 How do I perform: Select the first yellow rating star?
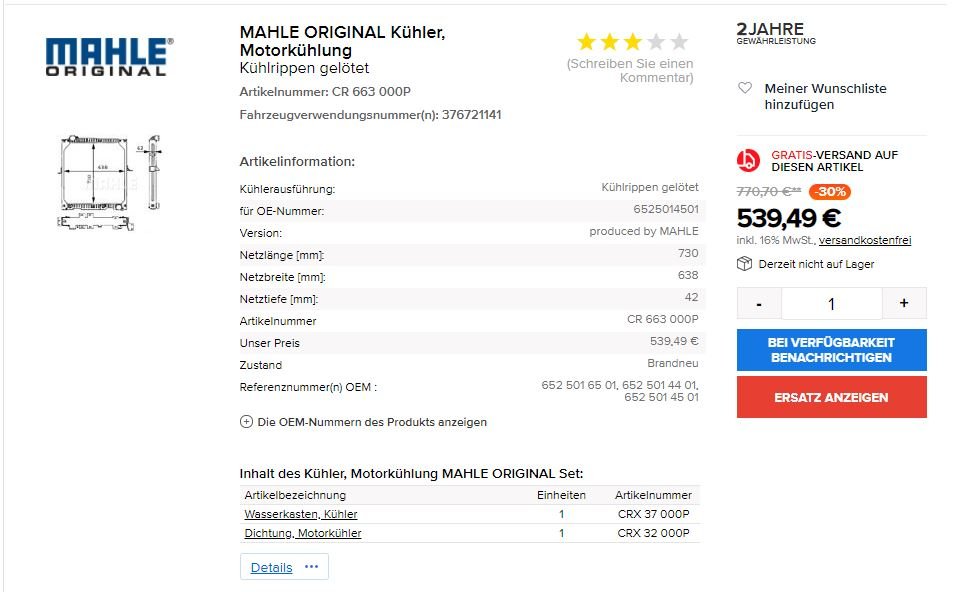[587, 42]
